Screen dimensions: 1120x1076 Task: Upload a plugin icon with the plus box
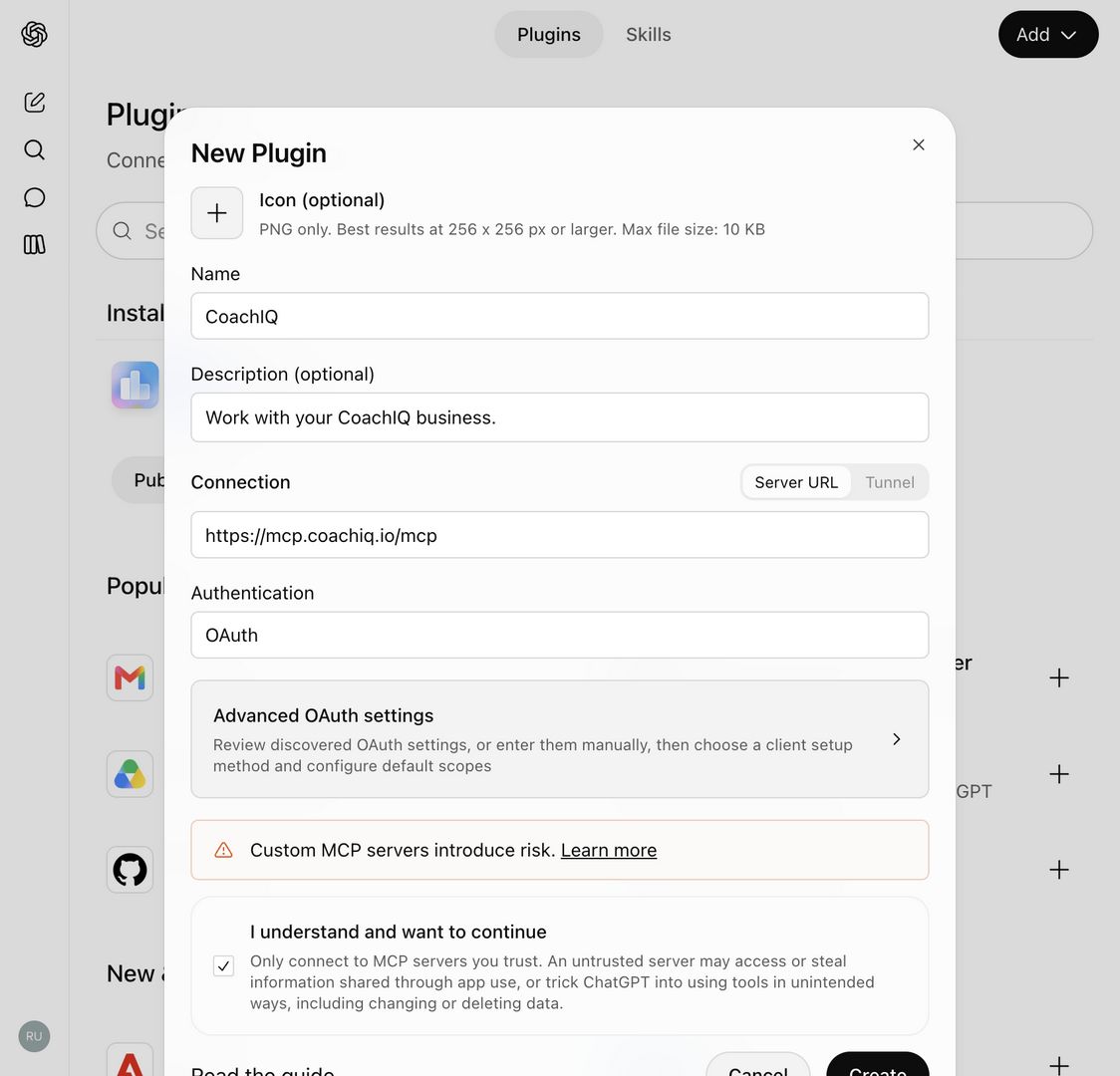217,213
